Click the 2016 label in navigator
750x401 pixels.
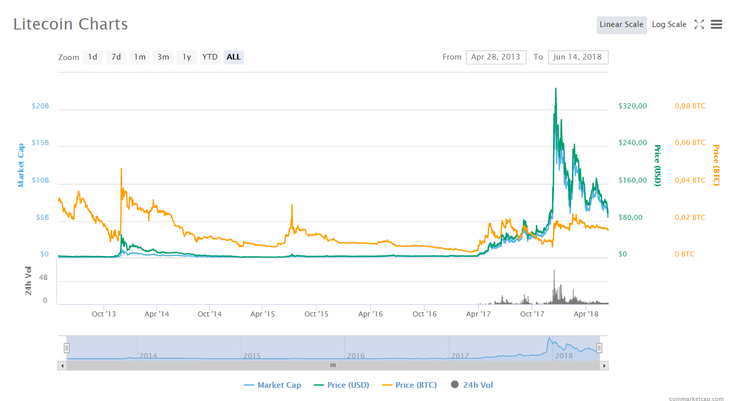click(355, 356)
